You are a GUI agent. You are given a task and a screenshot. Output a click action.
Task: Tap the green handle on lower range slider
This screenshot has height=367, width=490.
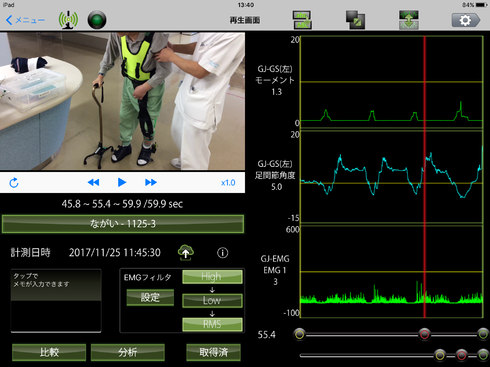point(483,355)
